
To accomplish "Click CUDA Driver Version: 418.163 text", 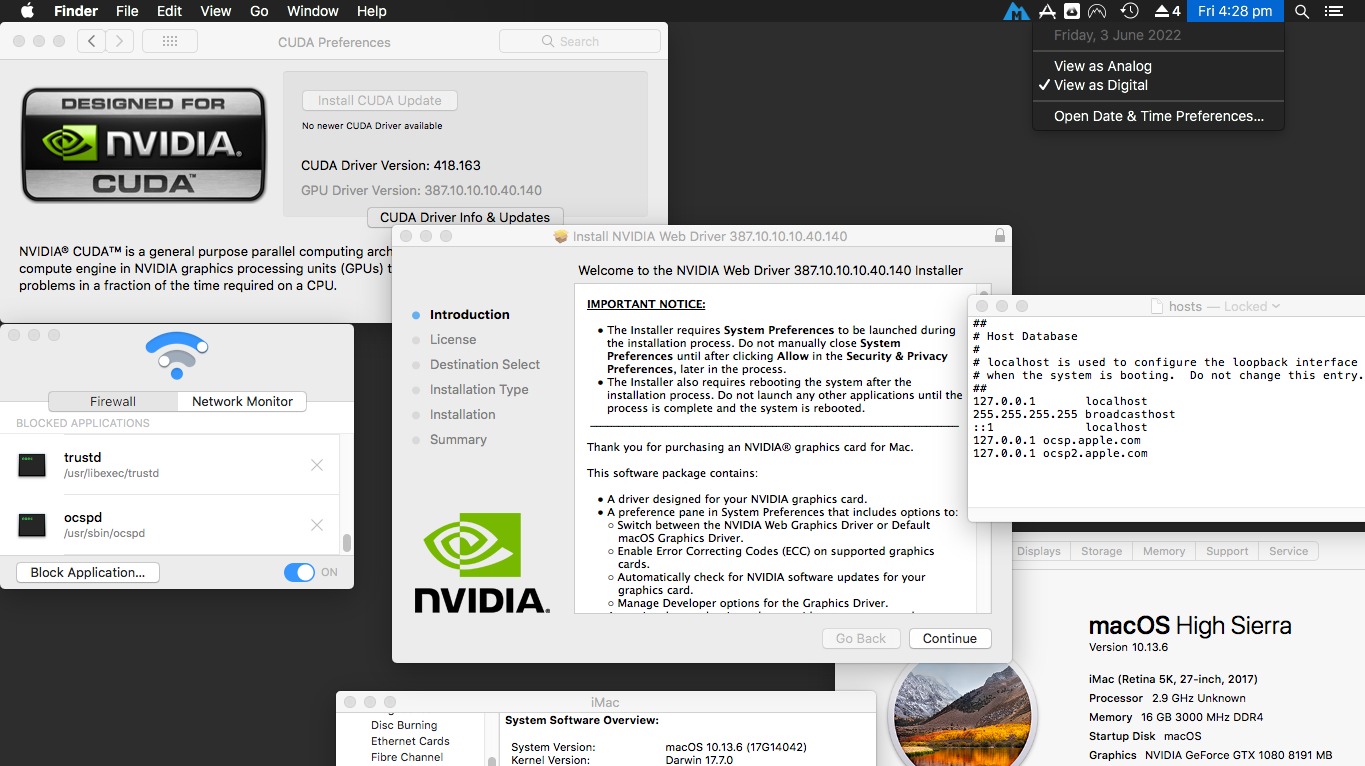I will click(391, 165).
